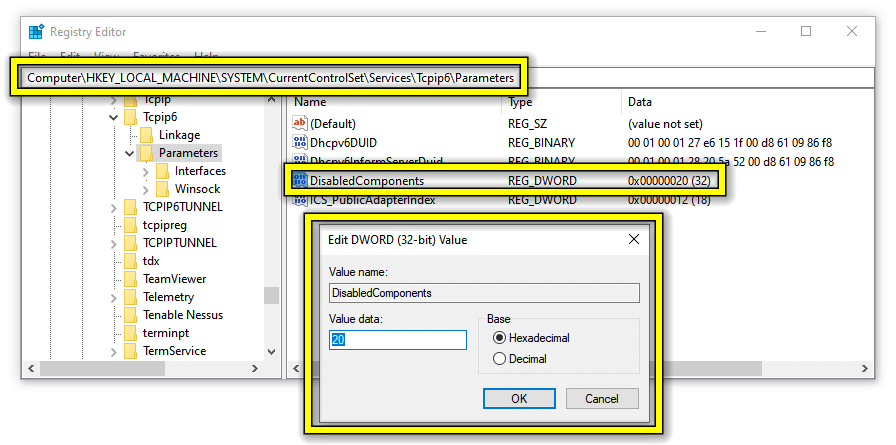Select the (Default) string value icon
This screenshot has width=896, height=445.
tap(300, 123)
